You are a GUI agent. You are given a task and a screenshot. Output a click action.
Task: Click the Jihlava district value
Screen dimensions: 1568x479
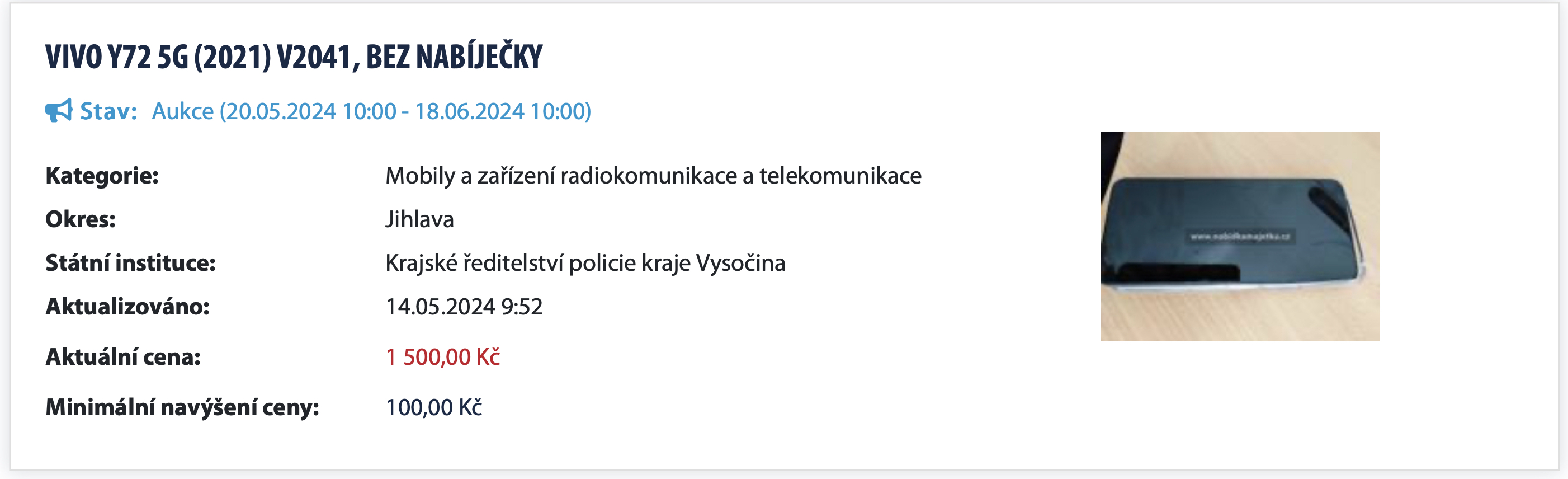pyautogui.click(x=419, y=219)
